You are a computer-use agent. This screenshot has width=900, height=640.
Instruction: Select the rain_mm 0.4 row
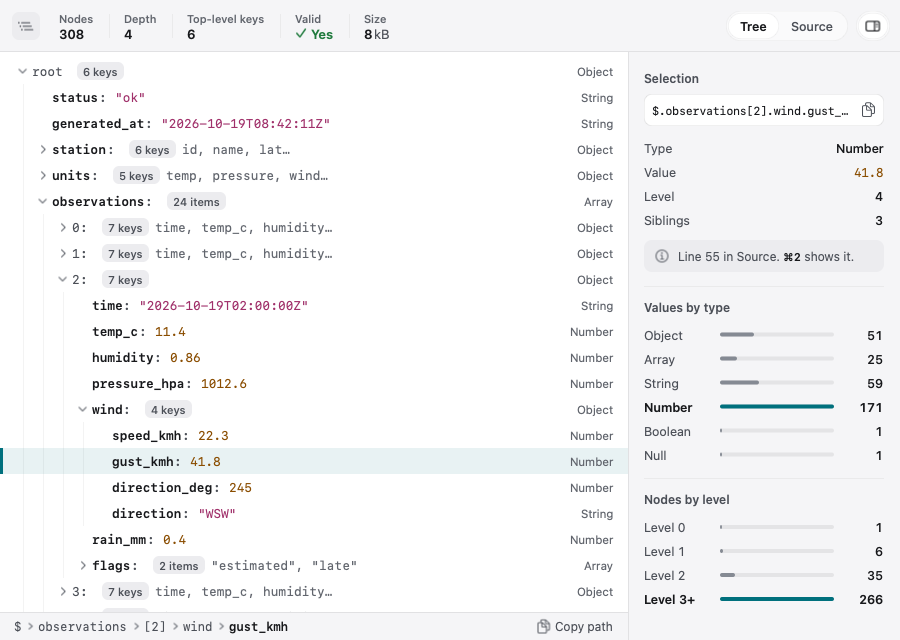[314, 540]
